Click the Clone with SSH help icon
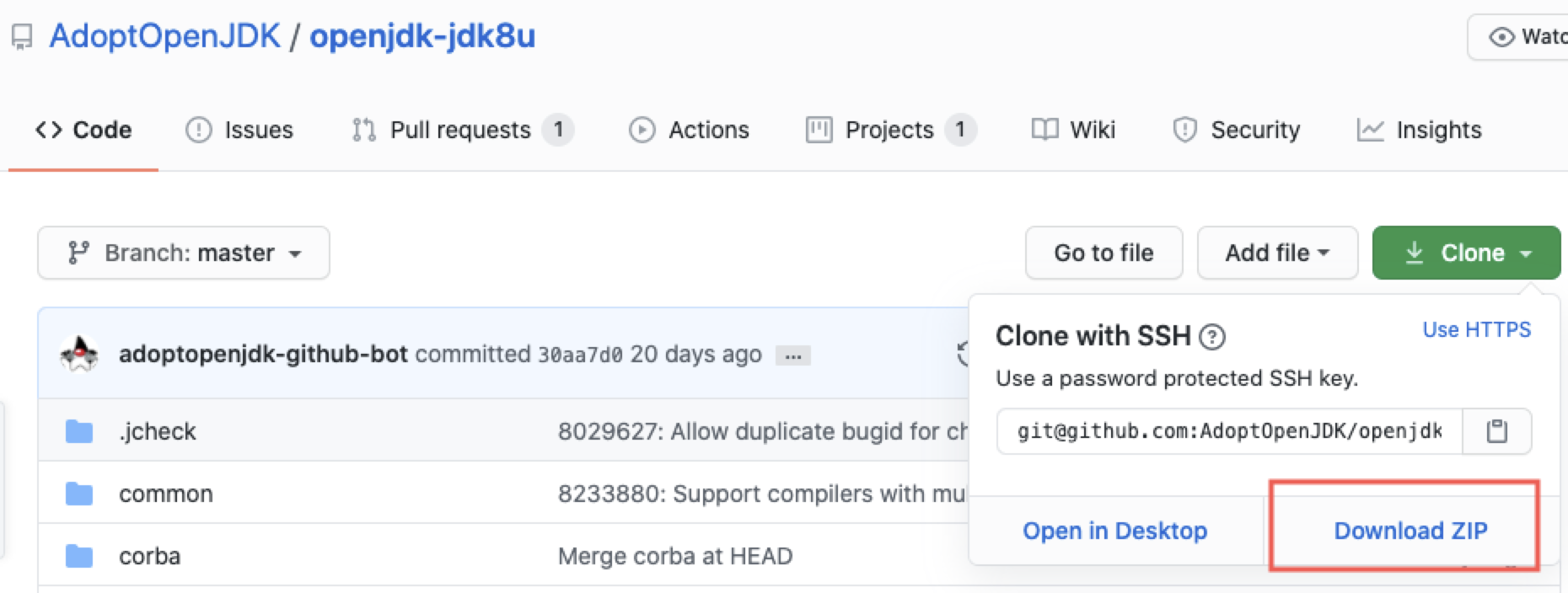1568x593 pixels. (x=1212, y=337)
